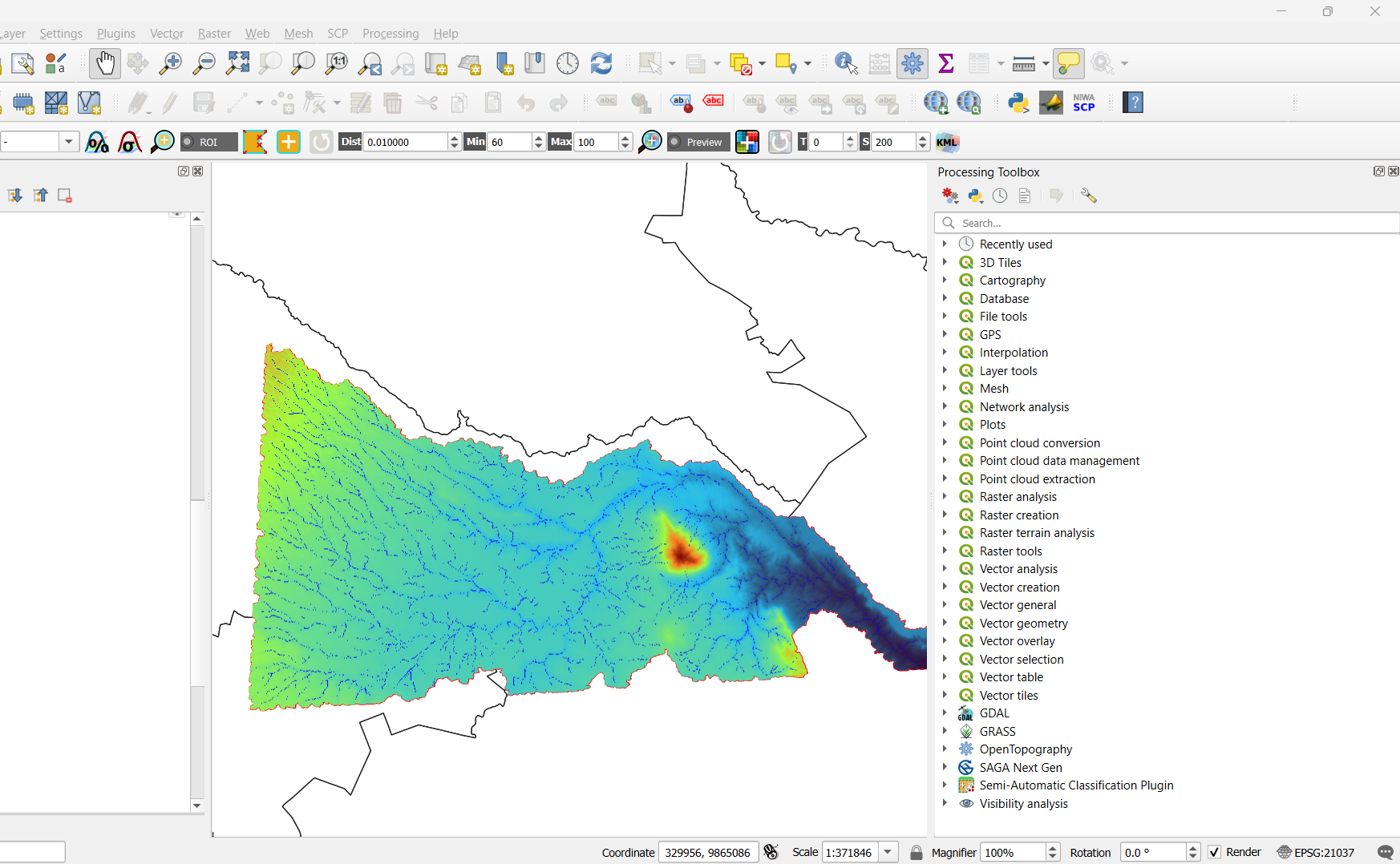
Task: Open the Help menu
Action: pos(446,34)
